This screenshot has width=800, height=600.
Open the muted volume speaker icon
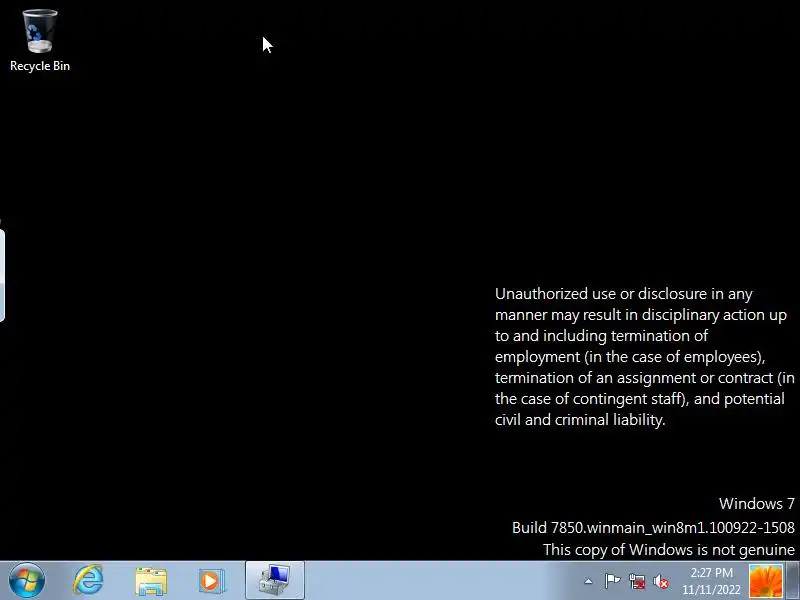[661, 581]
